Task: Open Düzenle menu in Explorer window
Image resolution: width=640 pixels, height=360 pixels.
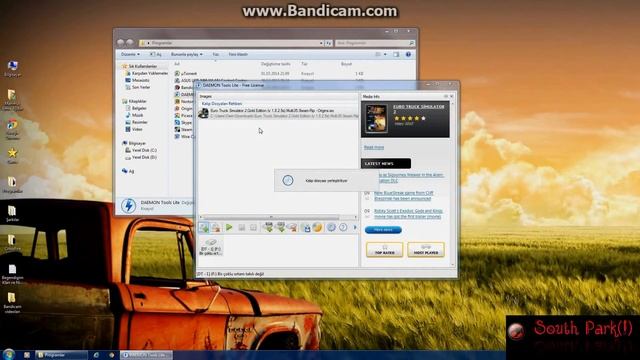Action: [130, 54]
